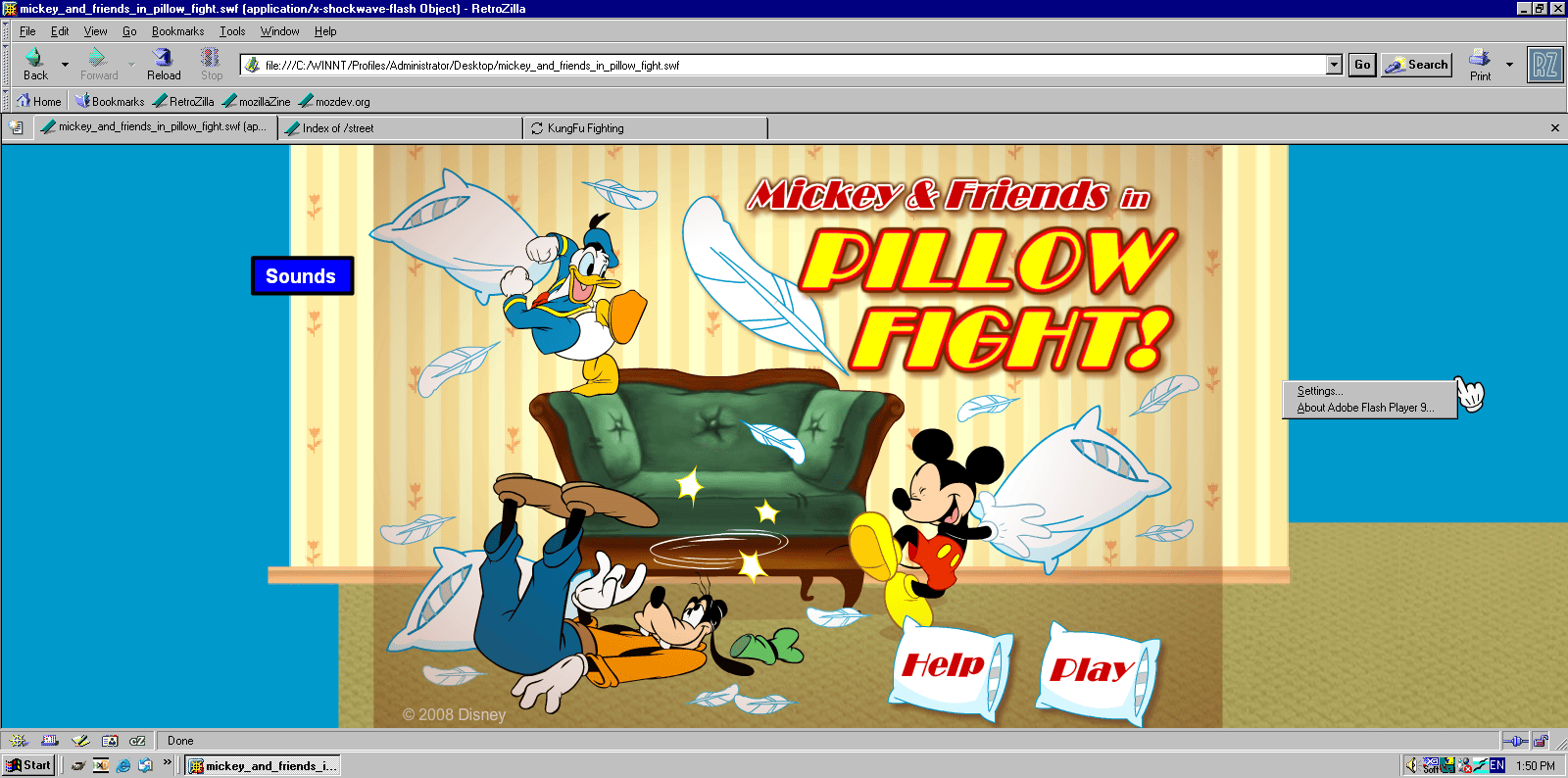1568x778 pixels.
Task: Open the Go menu
Action: coord(129,31)
